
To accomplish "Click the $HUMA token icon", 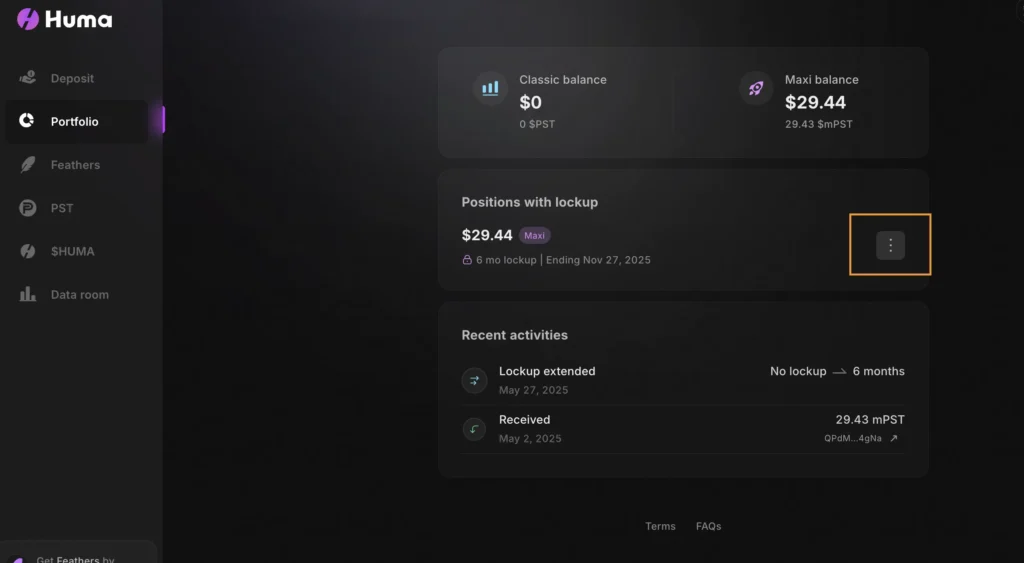I will coord(27,251).
